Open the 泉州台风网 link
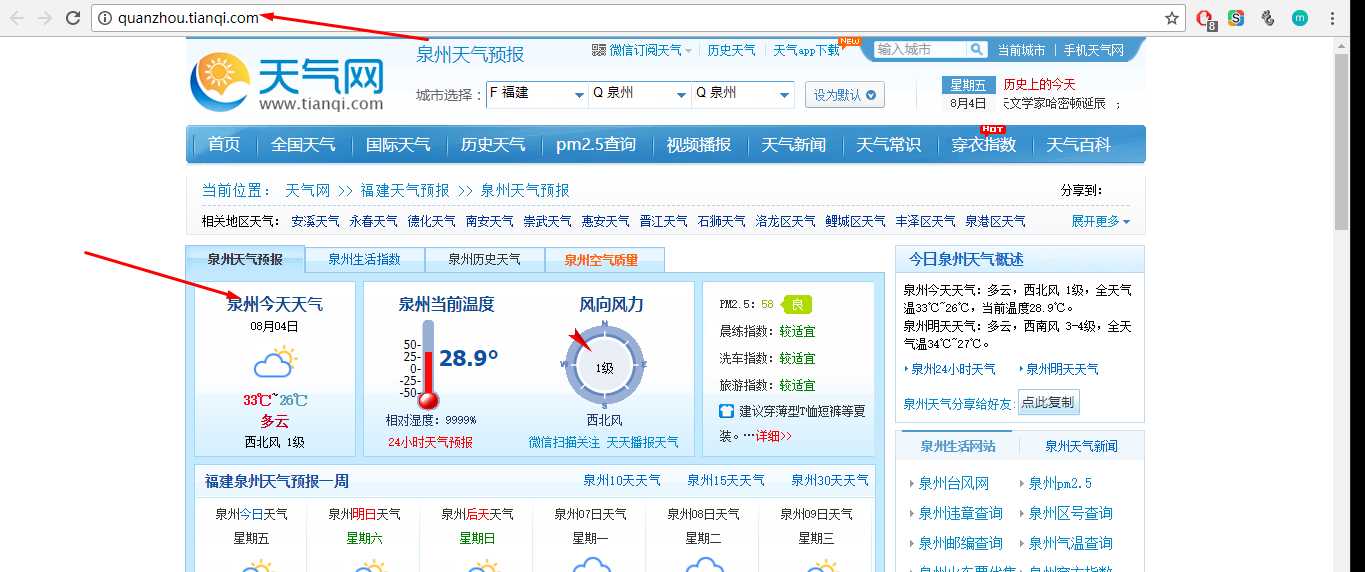The image size is (1365, 572). tap(954, 483)
